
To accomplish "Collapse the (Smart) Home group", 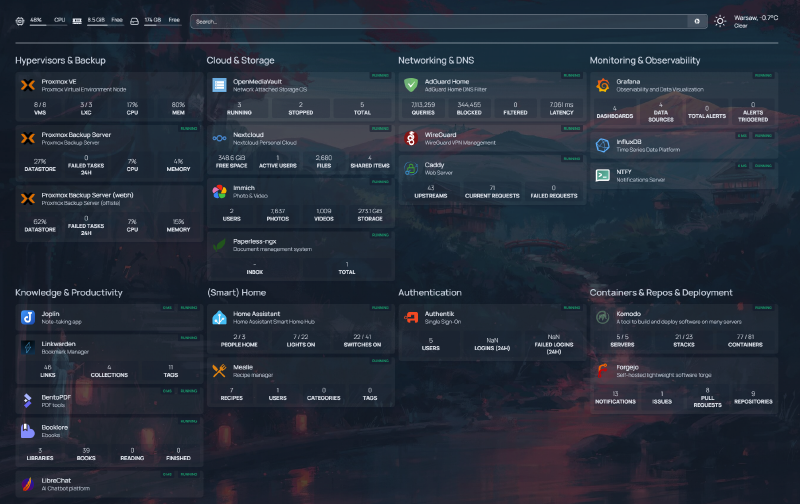I will point(236,292).
